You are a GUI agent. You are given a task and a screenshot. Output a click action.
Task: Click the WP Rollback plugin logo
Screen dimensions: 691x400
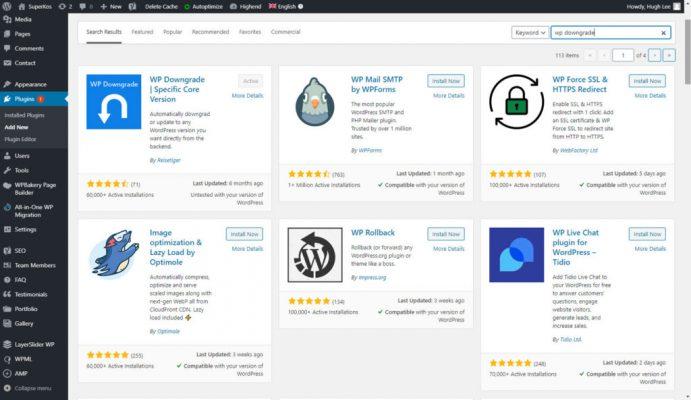pyautogui.click(x=314, y=256)
